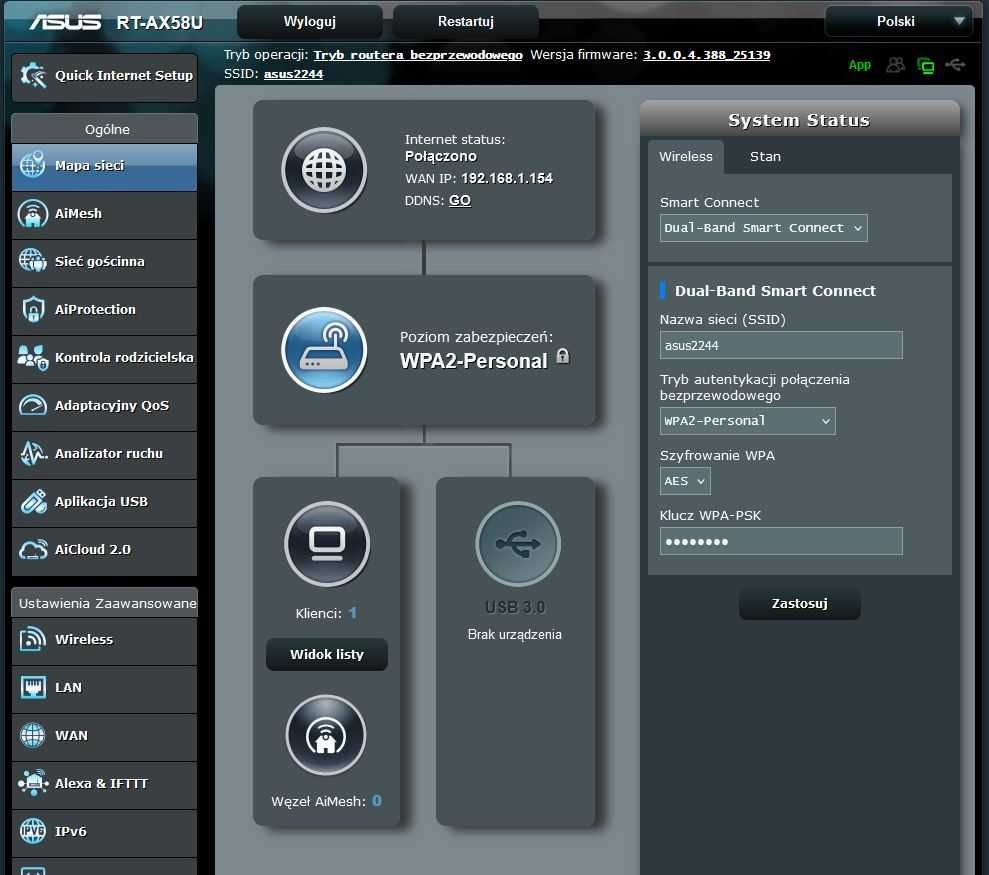Open the Analizator ruchu icon
Viewport: 989px width, 875px height.
coord(32,453)
